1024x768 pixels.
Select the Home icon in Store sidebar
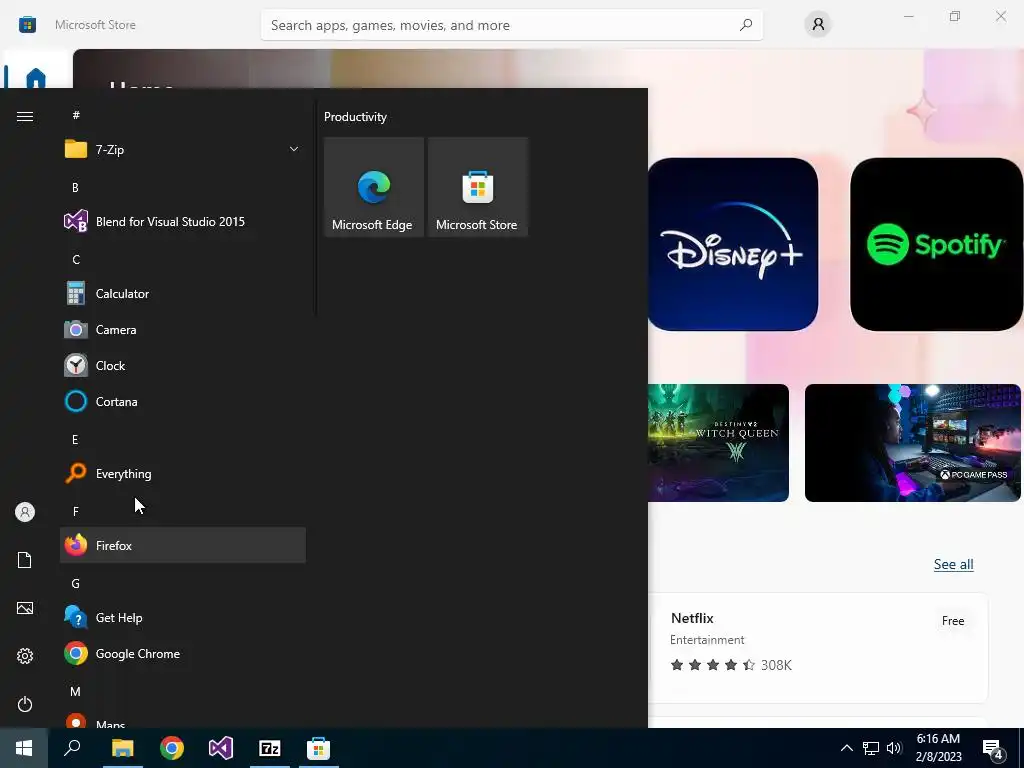point(36,78)
